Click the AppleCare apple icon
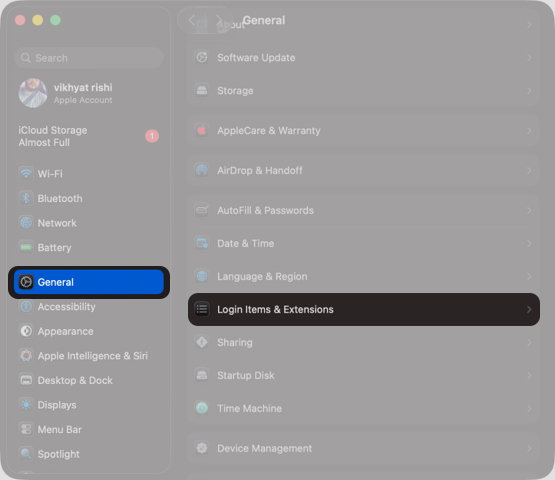The height and width of the screenshot is (480, 555). click(202, 131)
